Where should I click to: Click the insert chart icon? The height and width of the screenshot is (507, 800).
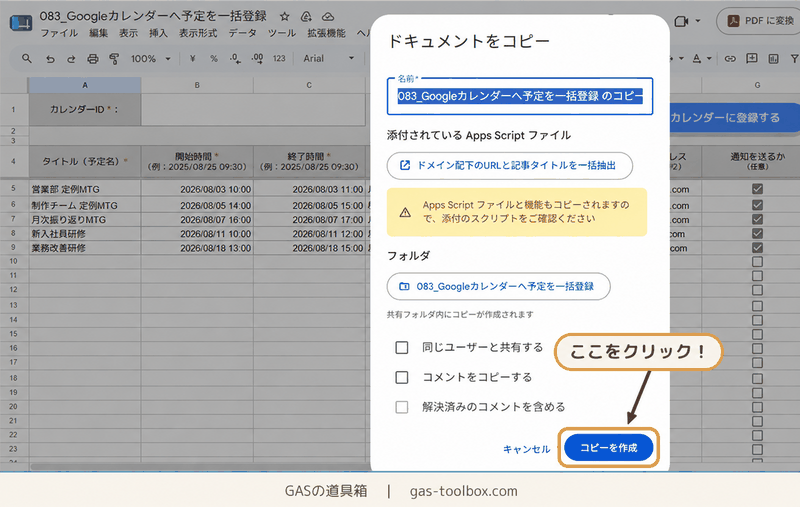[773, 59]
